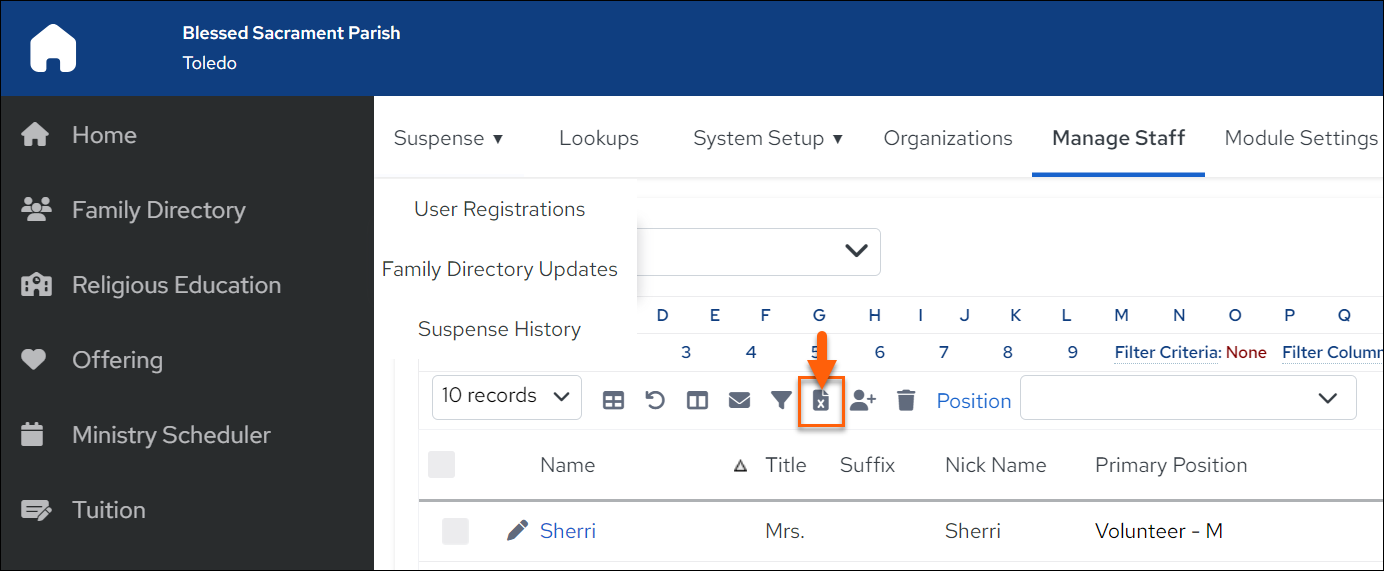Image resolution: width=1384 pixels, height=571 pixels.
Task: Click the refresh/reset arrow icon
Action: (x=655, y=400)
